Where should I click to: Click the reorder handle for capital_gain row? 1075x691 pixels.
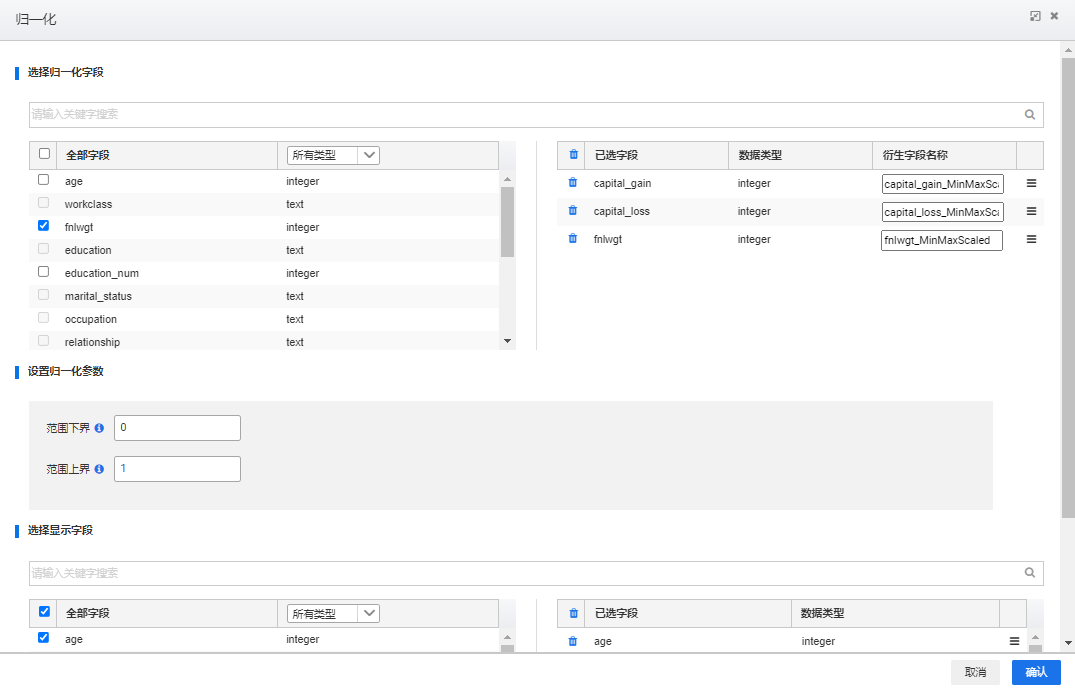pyautogui.click(x=1031, y=183)
